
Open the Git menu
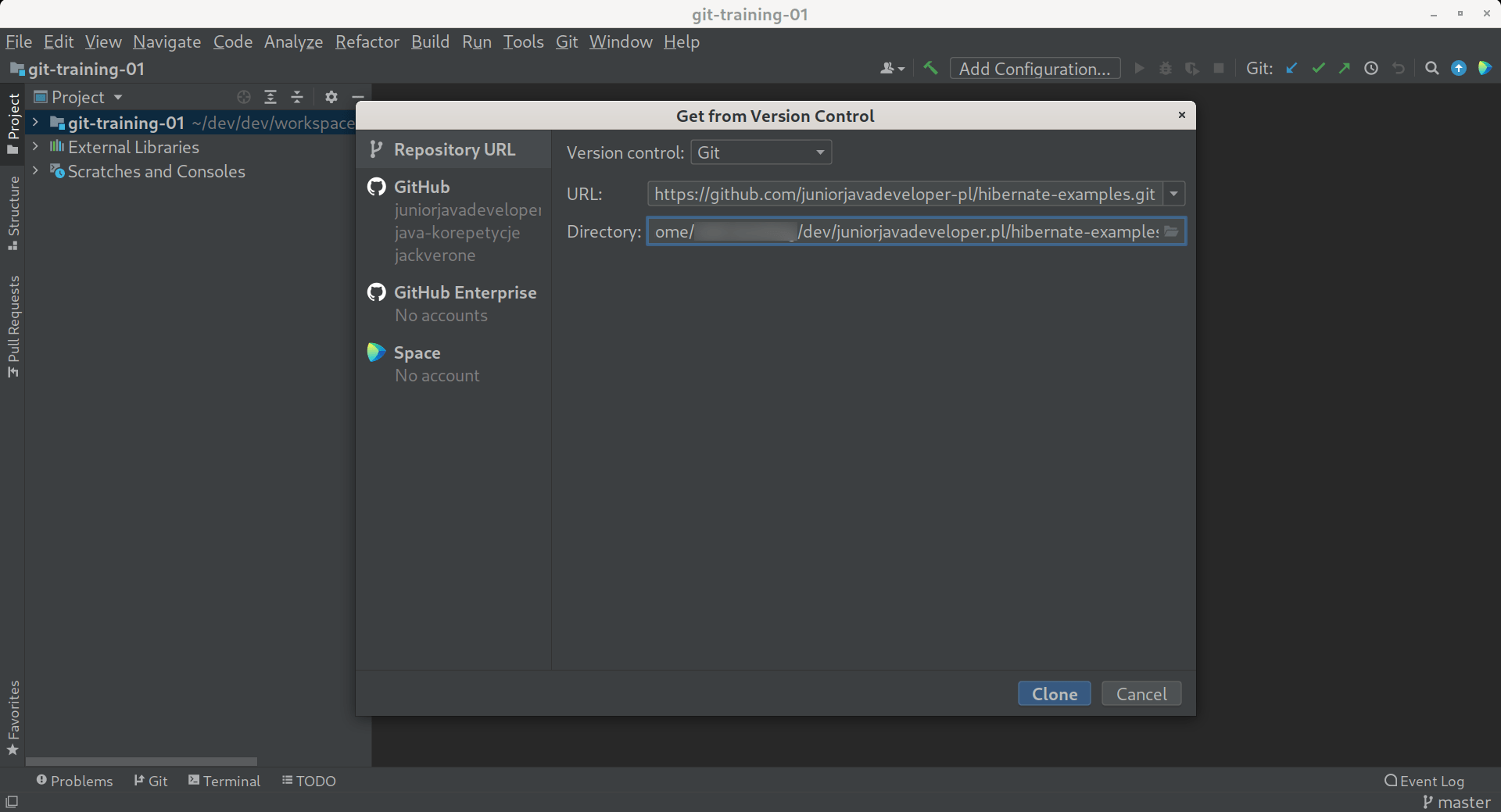[x=567, y=42]
